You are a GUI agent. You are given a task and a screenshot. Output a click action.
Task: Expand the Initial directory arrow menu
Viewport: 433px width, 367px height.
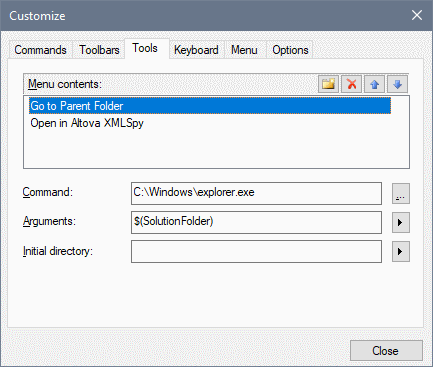click(x=401, y=251)
